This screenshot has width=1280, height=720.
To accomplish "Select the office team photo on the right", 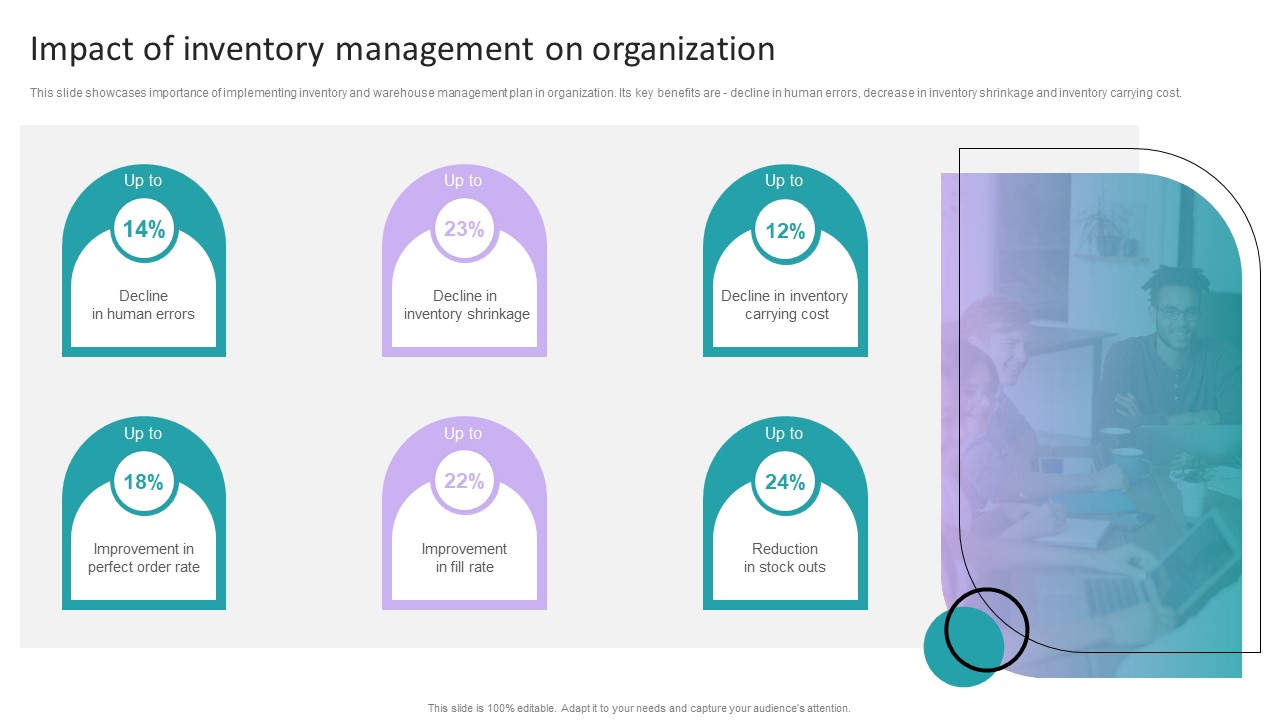I will (x=1091, y=425).
